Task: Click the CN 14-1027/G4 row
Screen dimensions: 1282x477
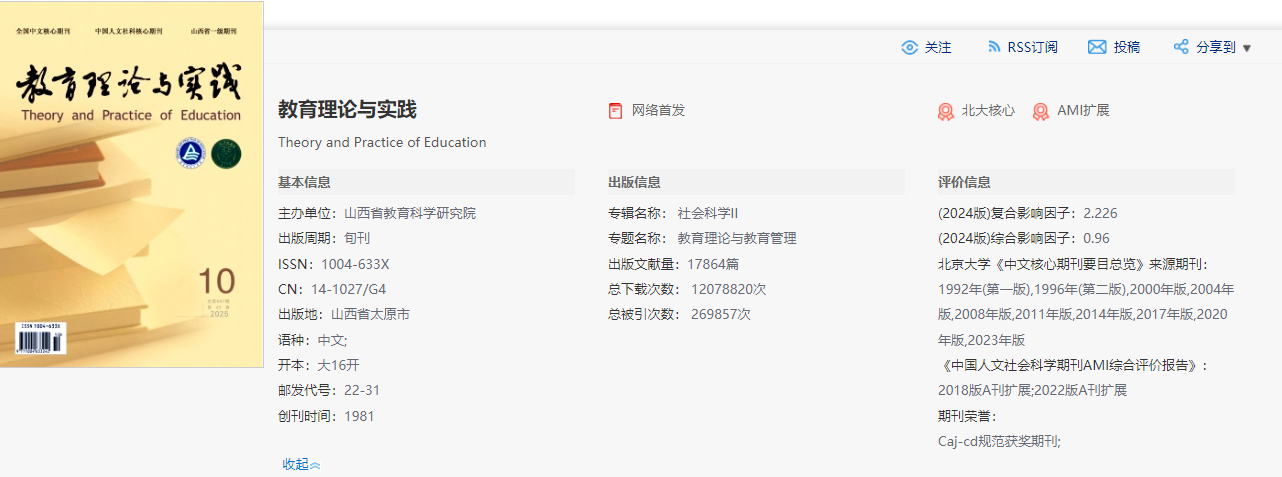Action: (x=332, y=289)
